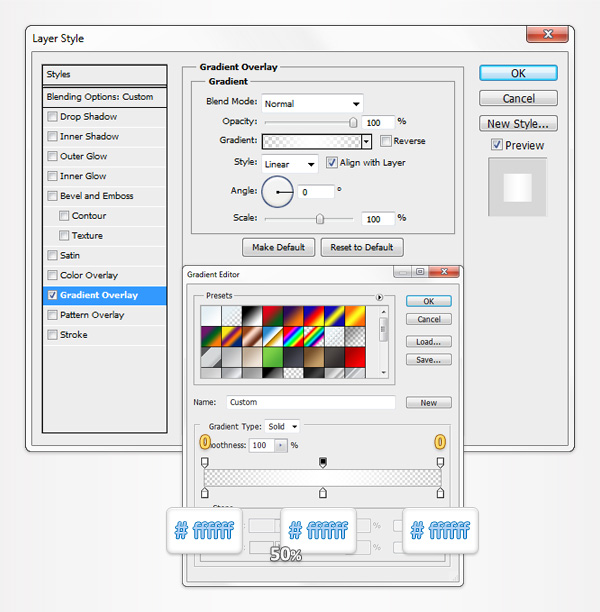Open the gradient presets flyout menu arrow
This screenshot has height=612, width=600.
[x=379, y=297]
